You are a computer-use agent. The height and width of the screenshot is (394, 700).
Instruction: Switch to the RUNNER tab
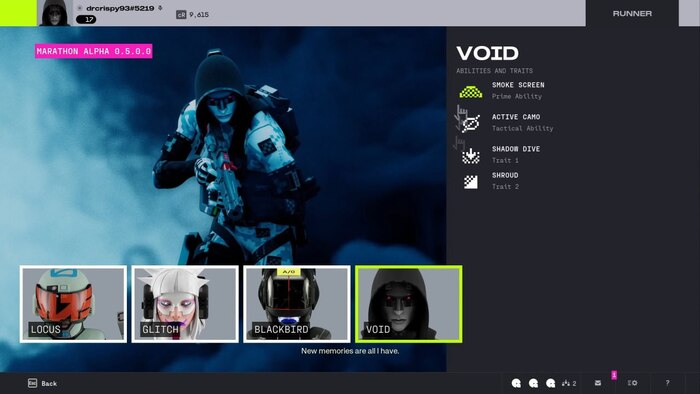pos(632,13)
